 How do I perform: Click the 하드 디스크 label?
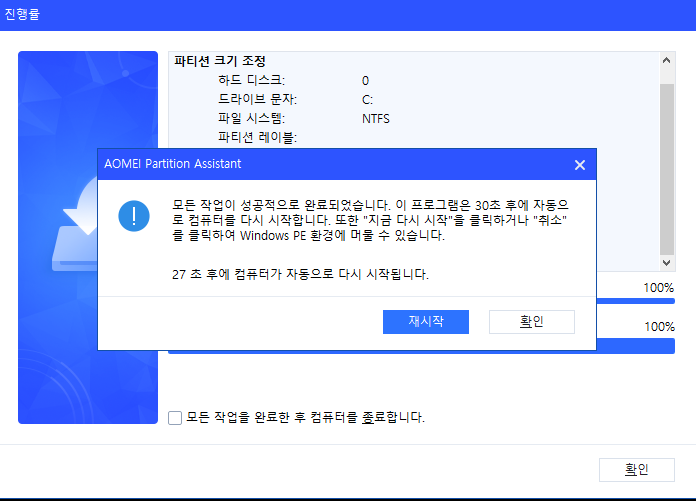251,80
